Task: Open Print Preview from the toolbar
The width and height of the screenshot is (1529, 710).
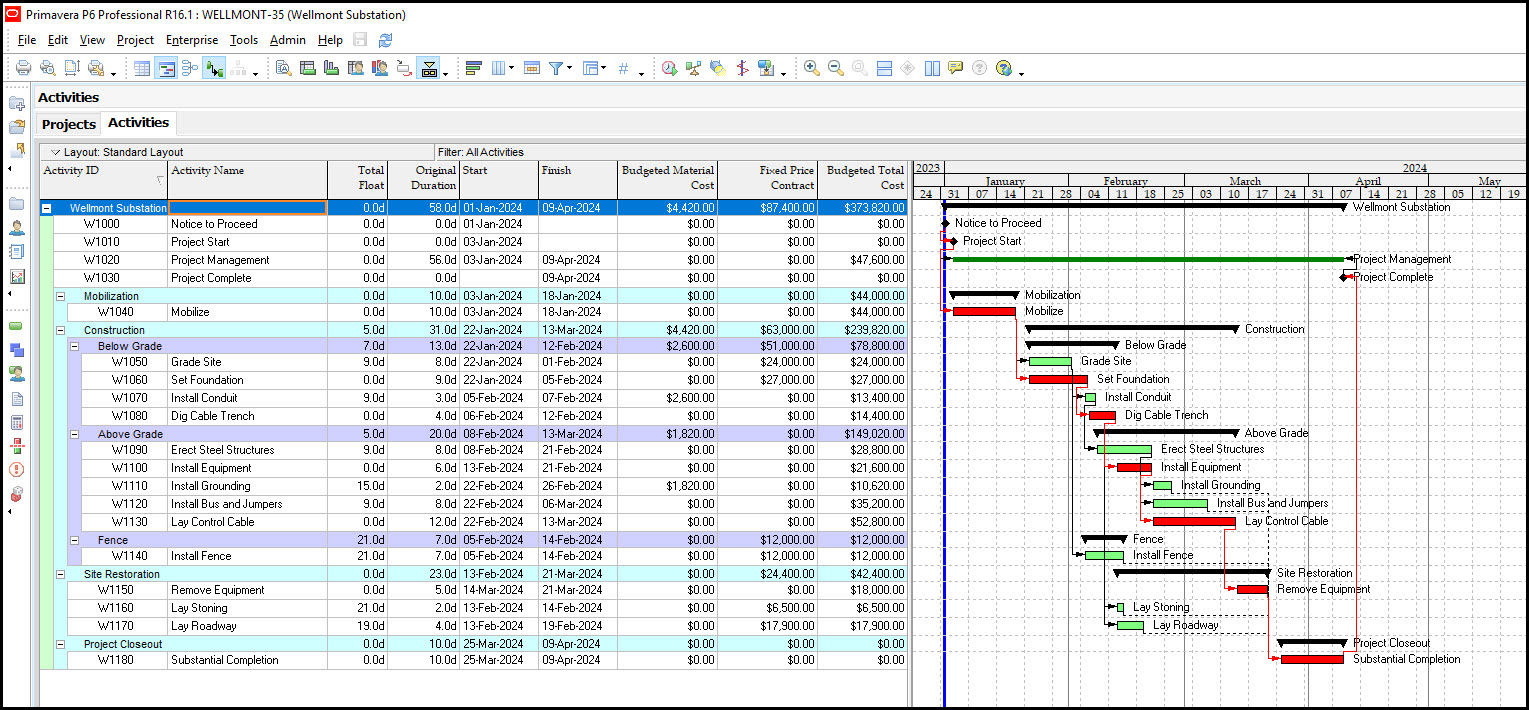Action: pos(47,69)
